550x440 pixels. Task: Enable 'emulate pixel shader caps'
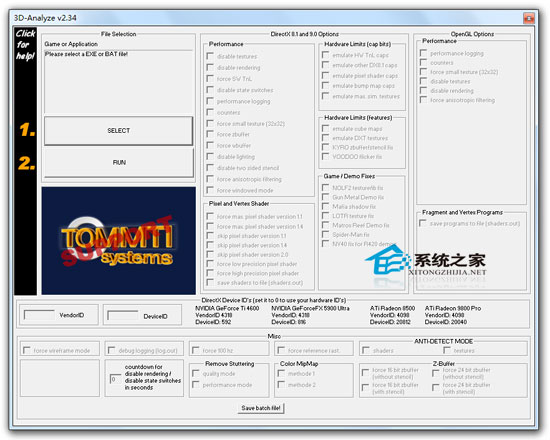pos(326,75)
